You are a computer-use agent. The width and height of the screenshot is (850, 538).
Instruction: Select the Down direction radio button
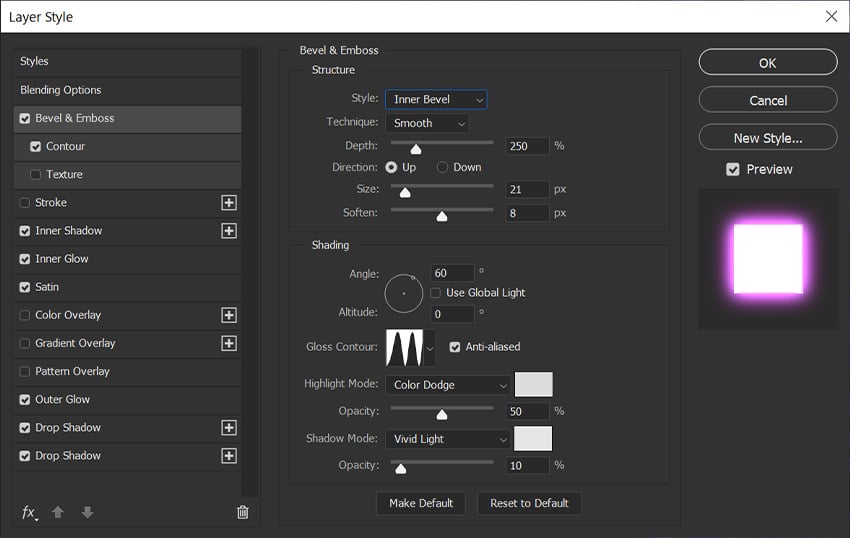443,168
